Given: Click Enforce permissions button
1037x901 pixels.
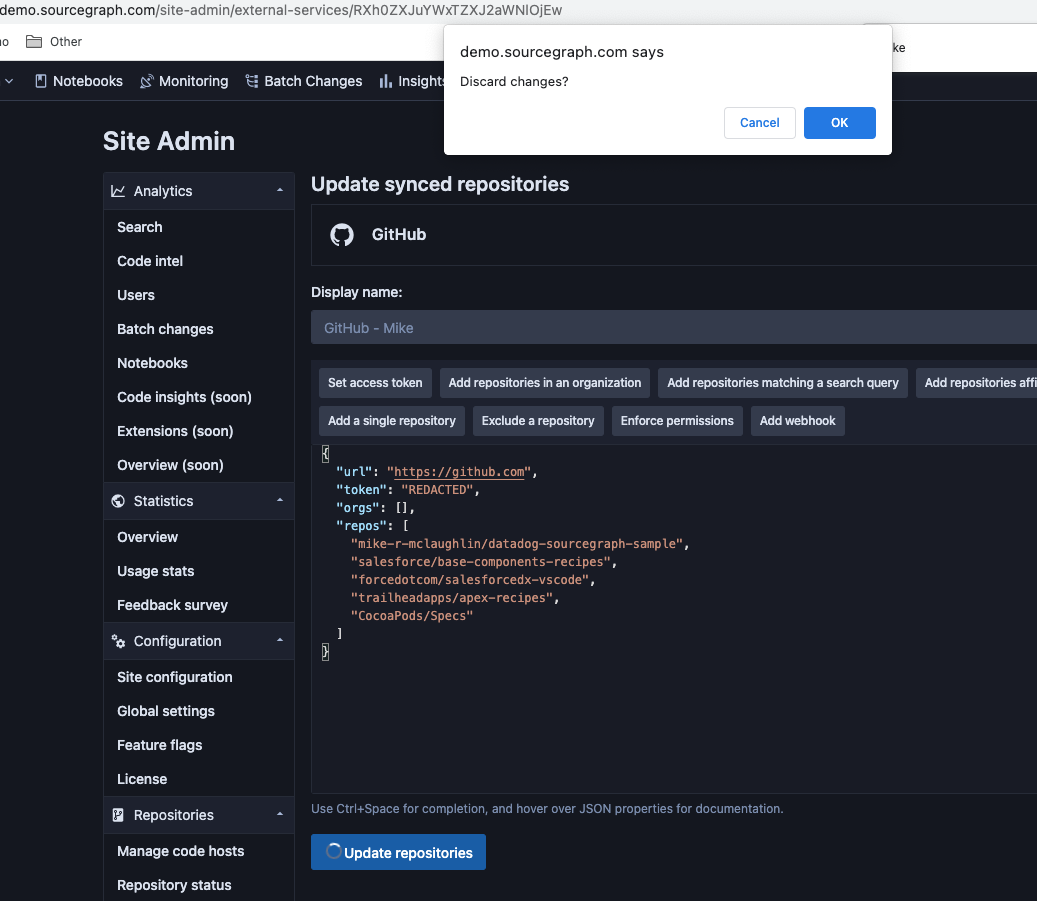Looking at the screenshot, I should [x=677, y=421].
